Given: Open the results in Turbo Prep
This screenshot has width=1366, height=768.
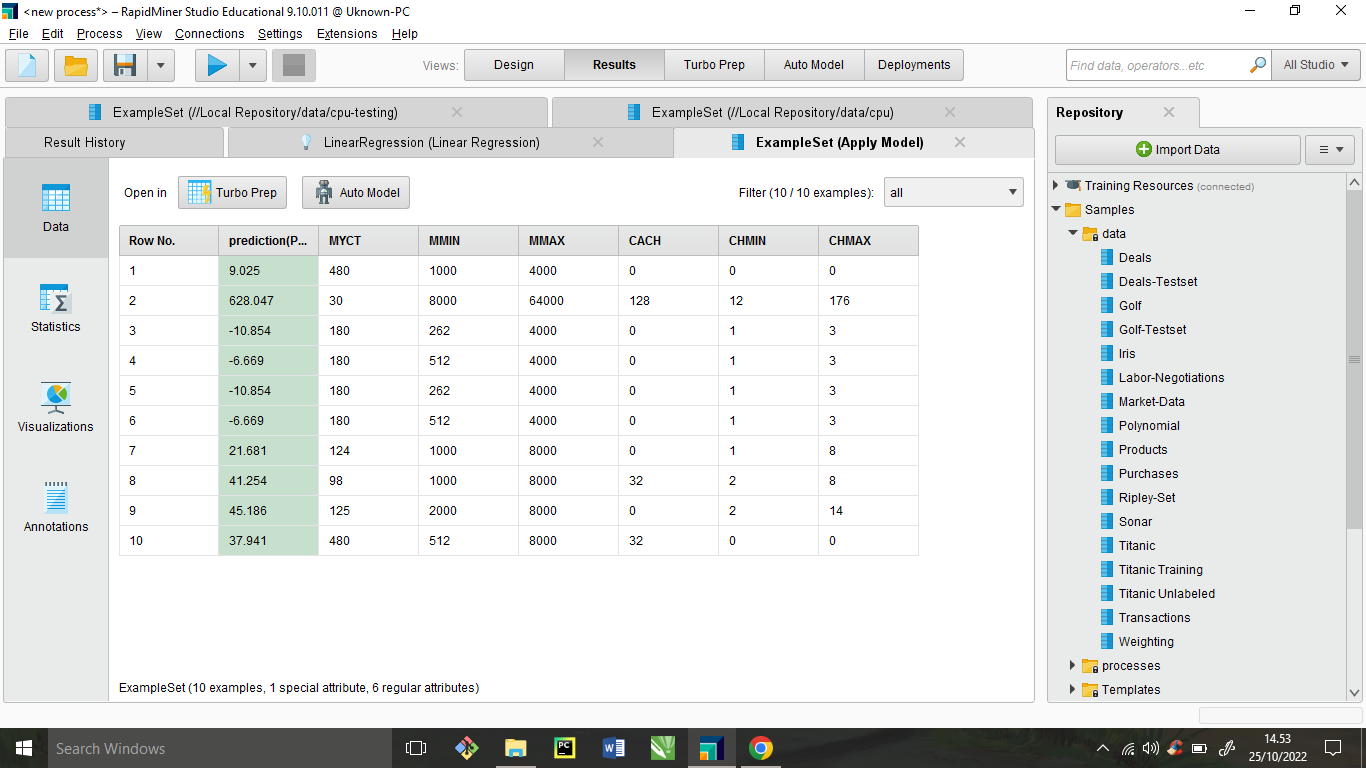Looking at the screenshot, I should [x=232, y=192].
